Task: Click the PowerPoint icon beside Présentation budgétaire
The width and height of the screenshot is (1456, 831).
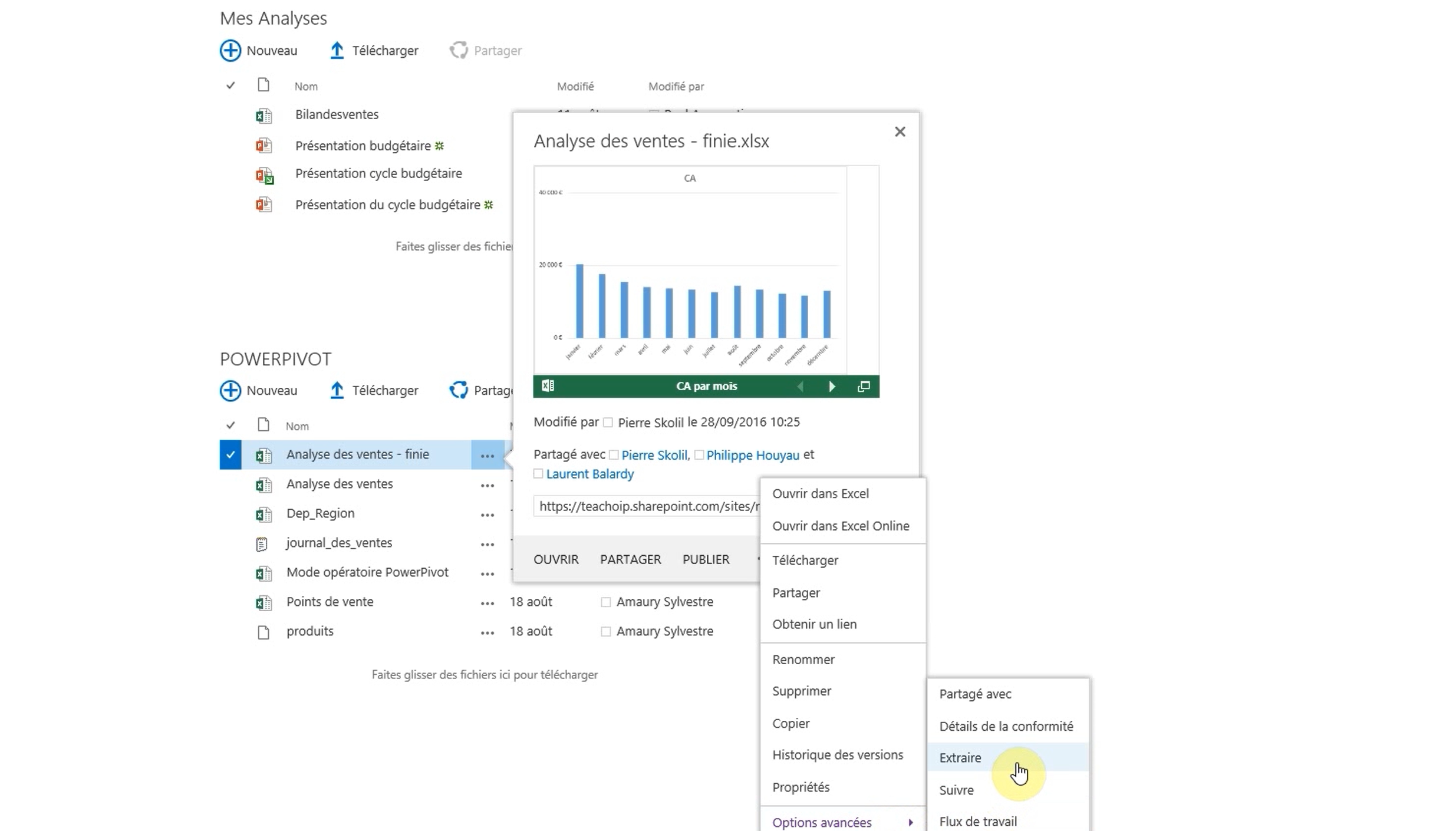Action: coord(263,146)
